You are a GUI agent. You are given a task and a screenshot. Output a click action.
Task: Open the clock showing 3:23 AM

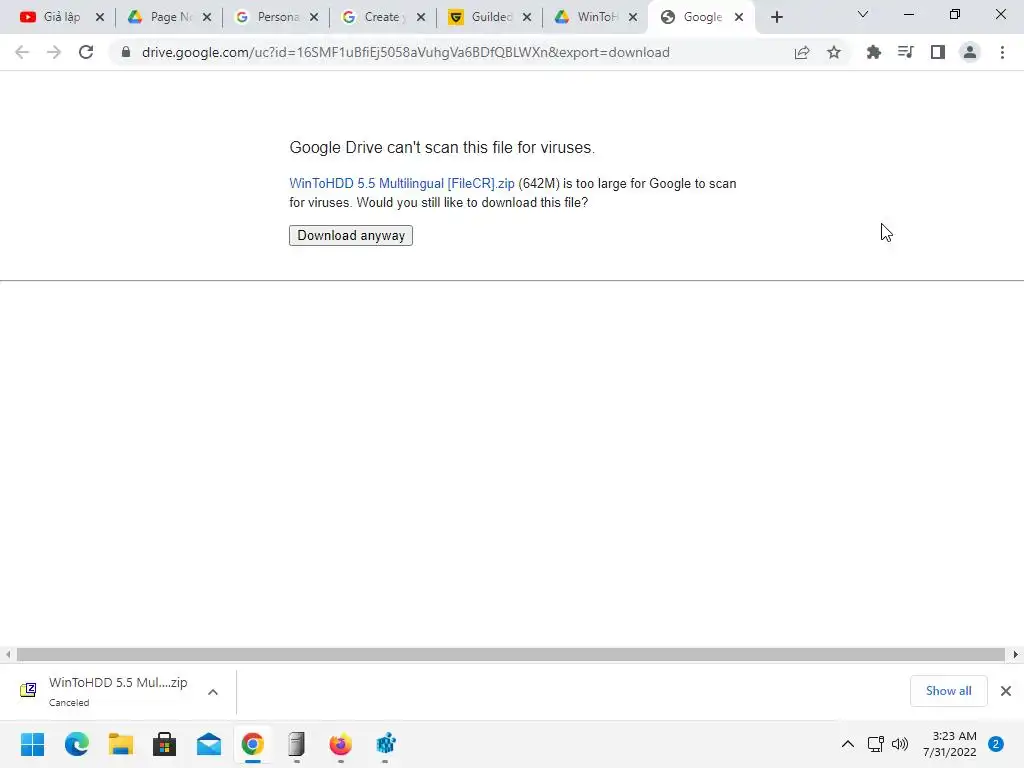point(950,744)
